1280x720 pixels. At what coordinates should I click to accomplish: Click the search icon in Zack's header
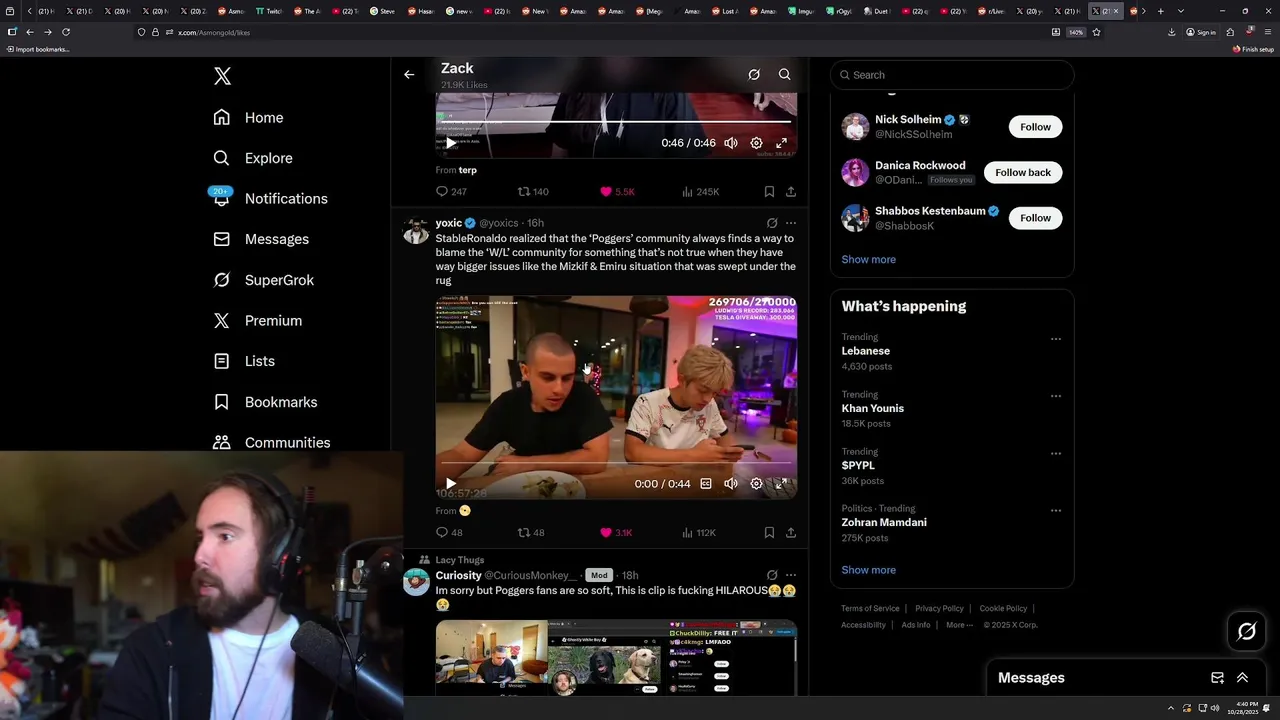784,74
